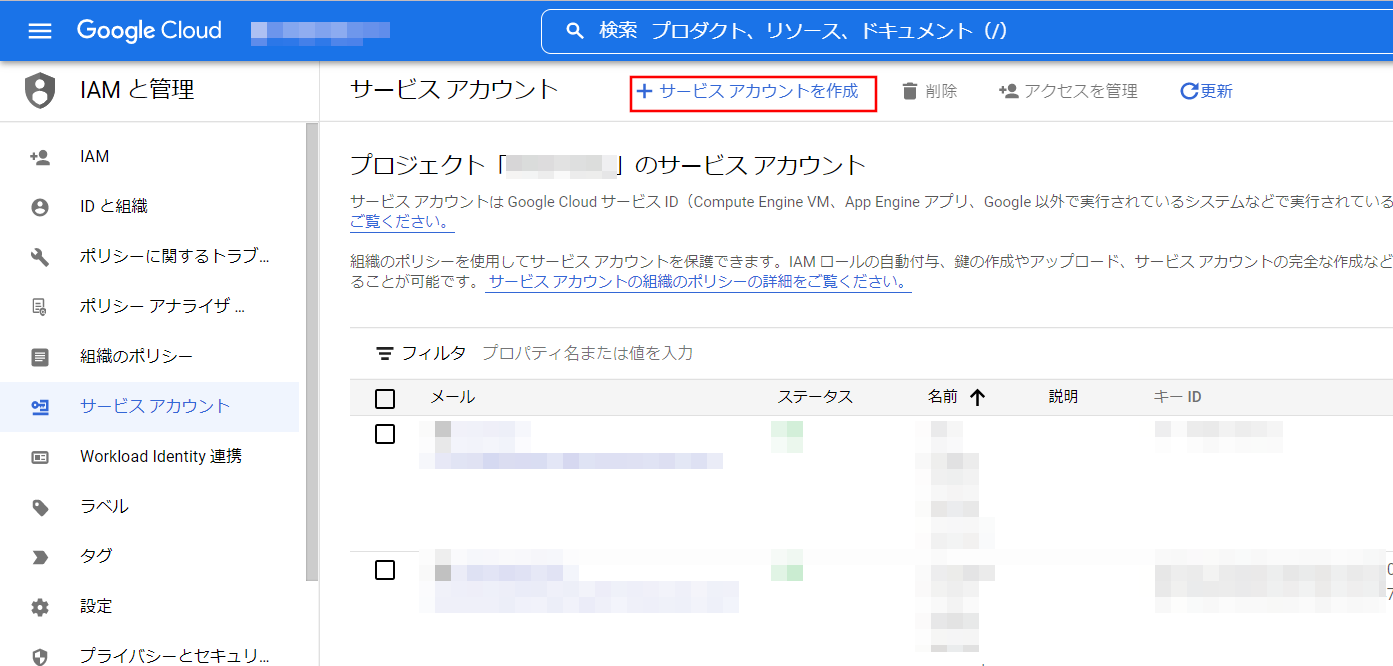Image resolution: width=1393 pixels, height=666 pixels.
Task: Check the select-all checkbox in table header
Action: (x=385, y=398)
